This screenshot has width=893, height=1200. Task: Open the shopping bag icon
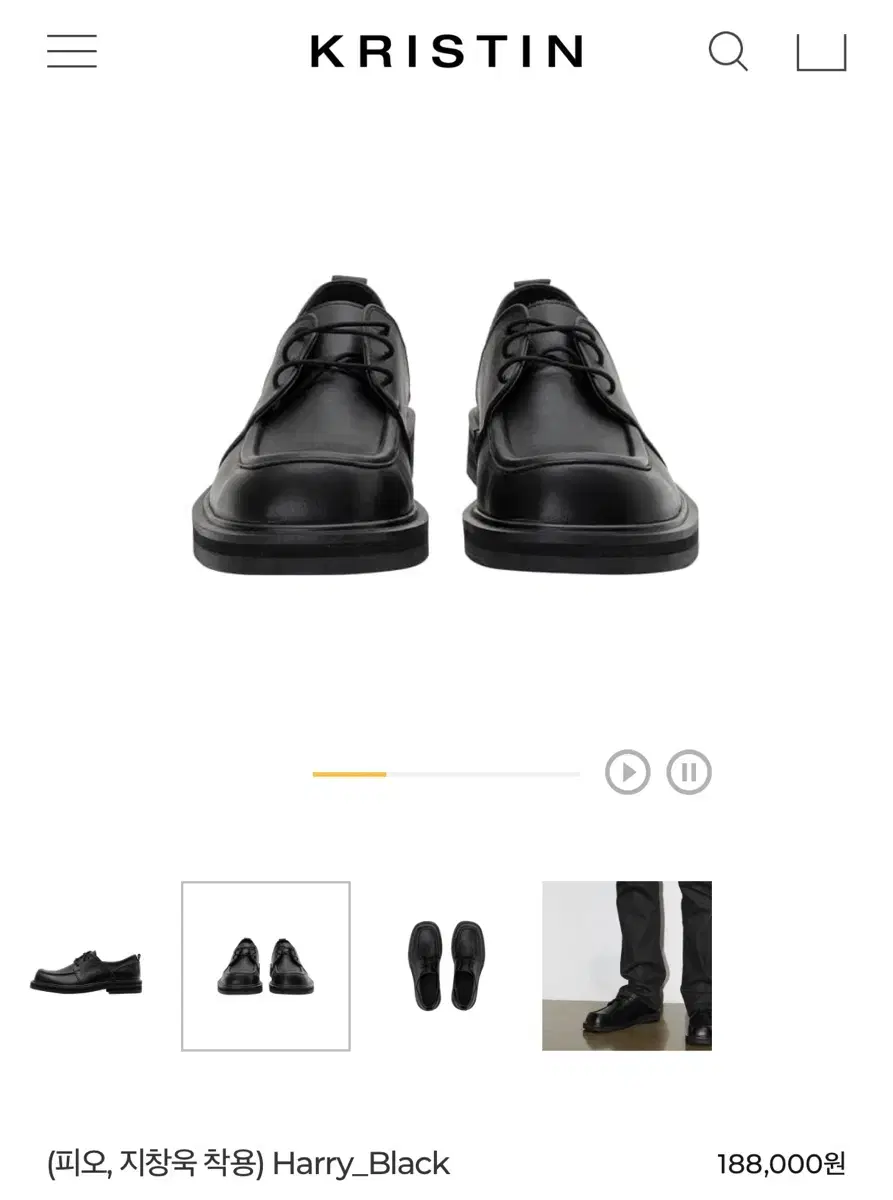pos(821,53)
